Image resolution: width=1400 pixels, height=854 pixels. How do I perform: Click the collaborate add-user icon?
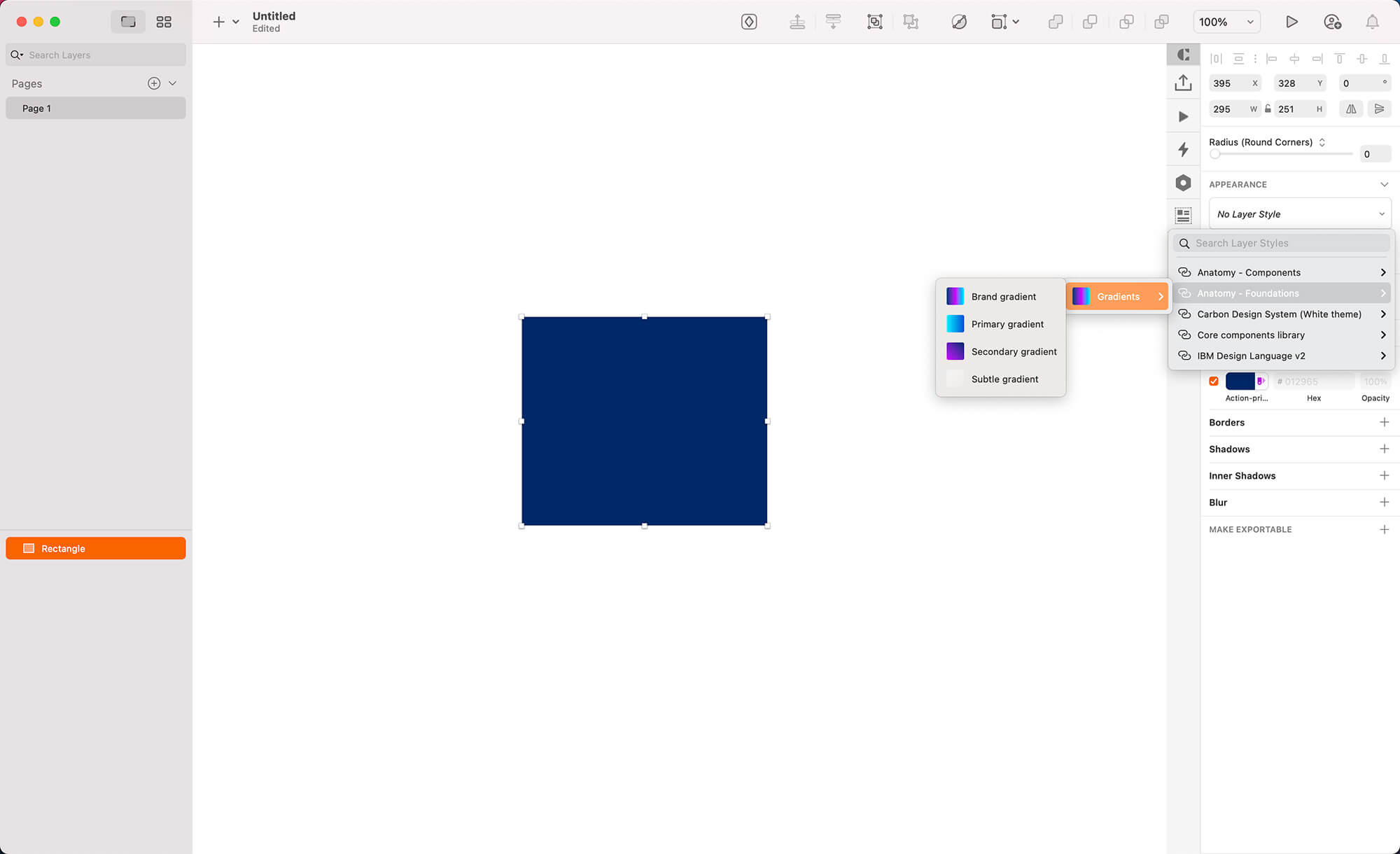(x=1332, y=22)
